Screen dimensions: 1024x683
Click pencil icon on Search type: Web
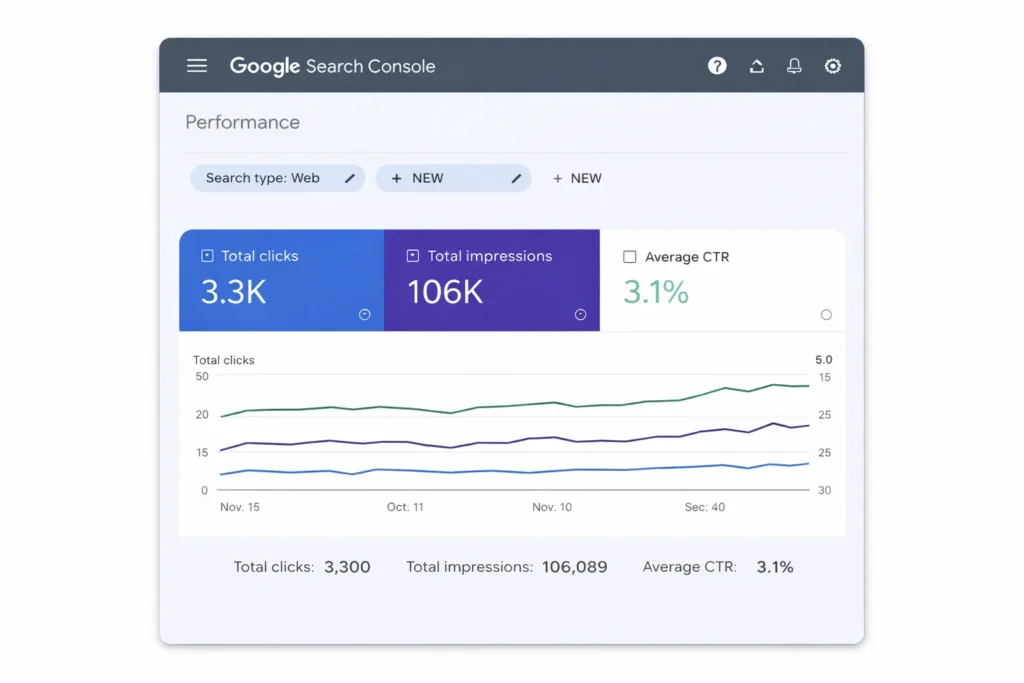tap(350, 178)
